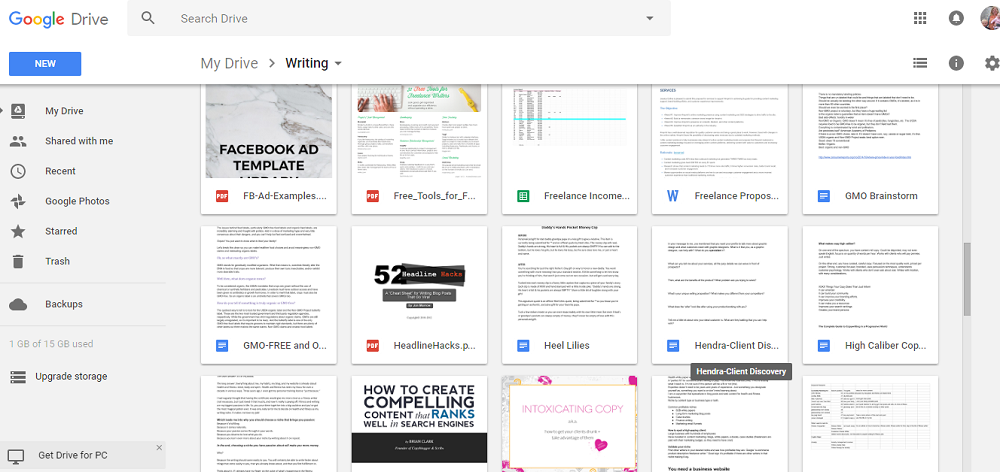Click the Trash bin icon
1000x472 pixels.
pyautogui.click(x=18, y=261)
